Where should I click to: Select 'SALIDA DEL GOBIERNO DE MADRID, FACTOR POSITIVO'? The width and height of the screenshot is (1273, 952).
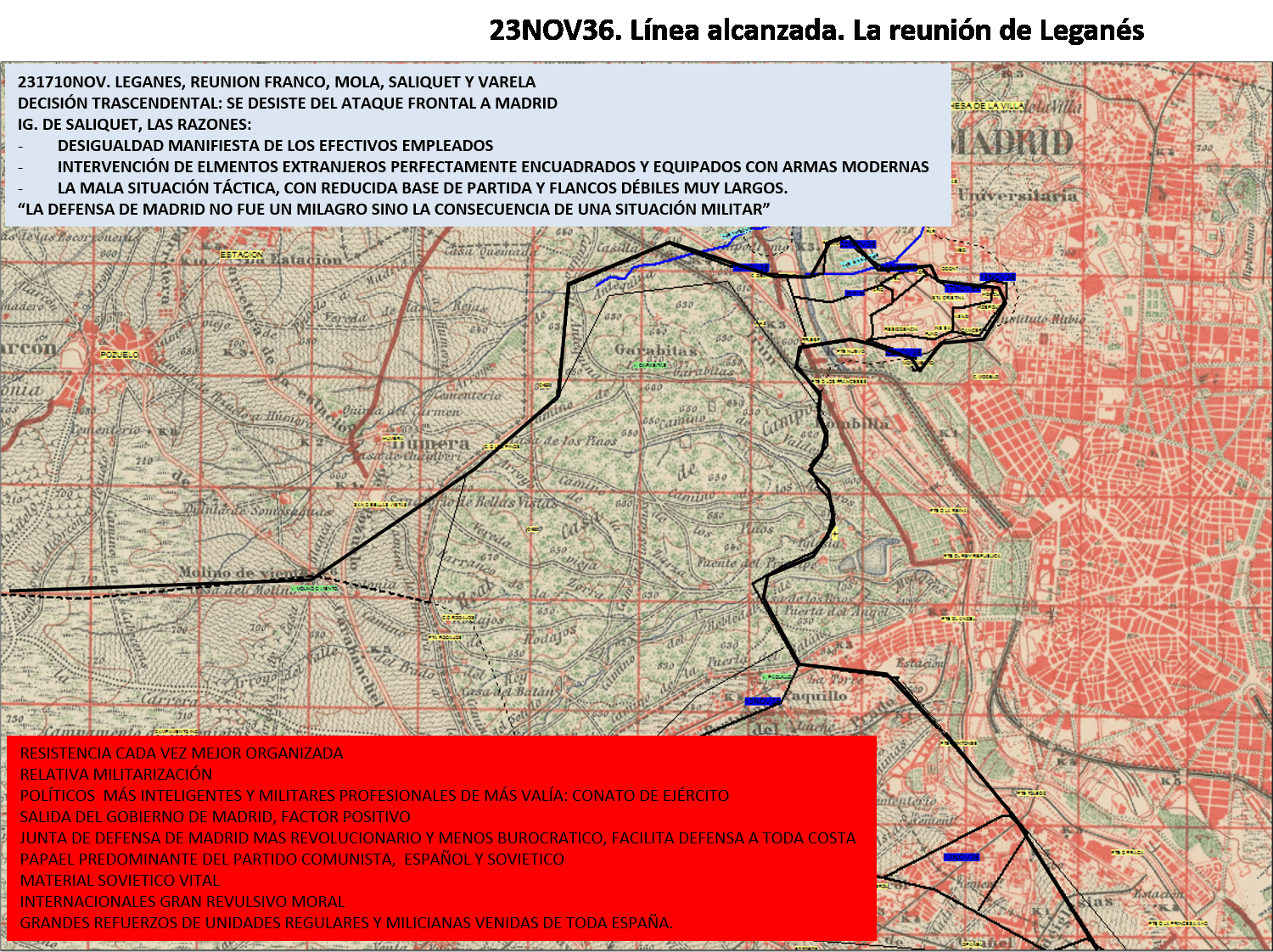click(215, 817)
